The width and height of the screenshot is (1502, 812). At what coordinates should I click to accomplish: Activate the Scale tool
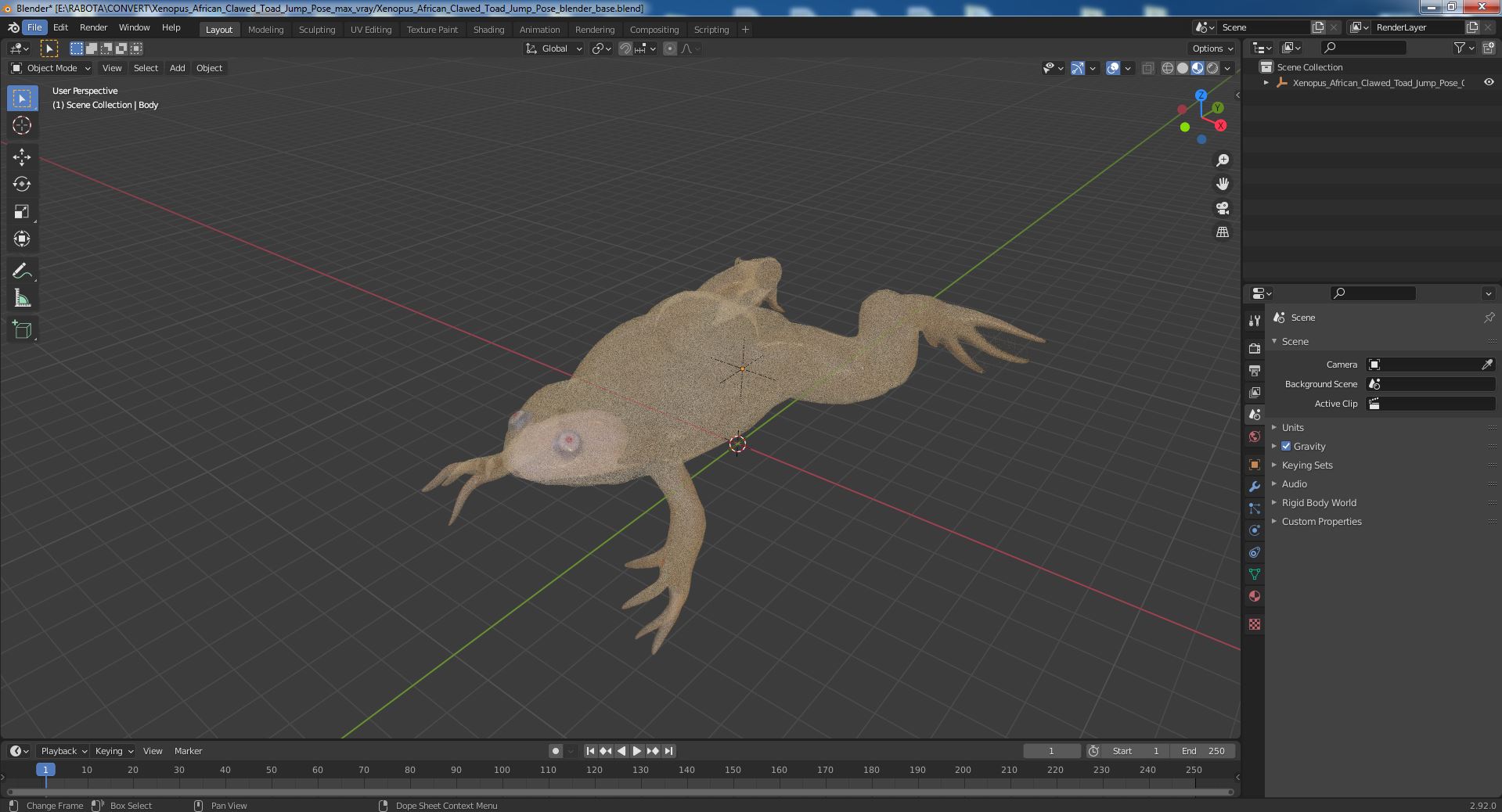pyautogui.click(x=22, y=212)
